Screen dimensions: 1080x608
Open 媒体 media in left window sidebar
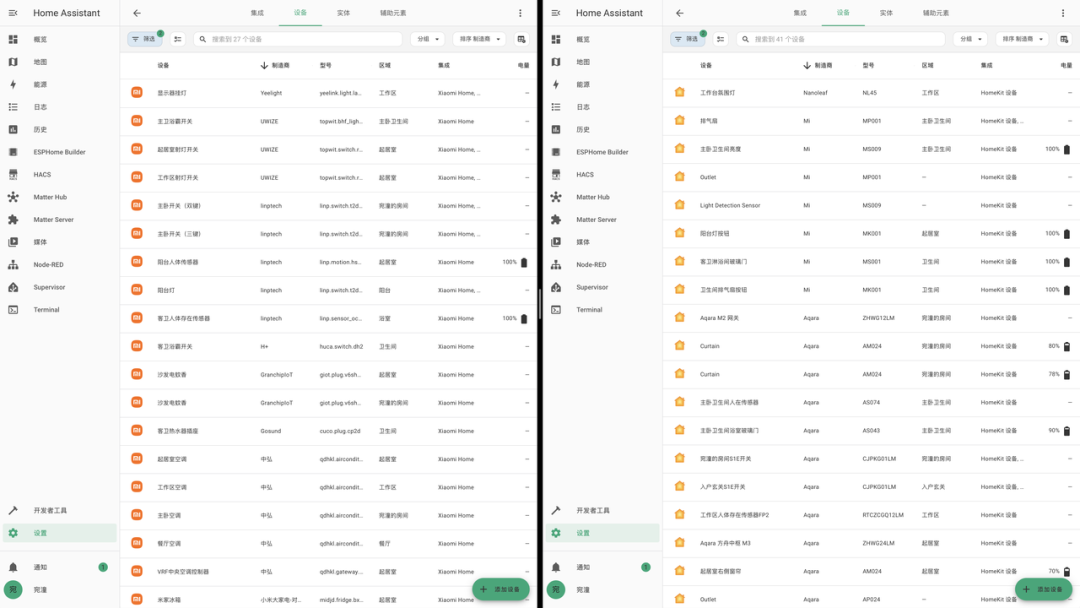(x=59, y=242)
